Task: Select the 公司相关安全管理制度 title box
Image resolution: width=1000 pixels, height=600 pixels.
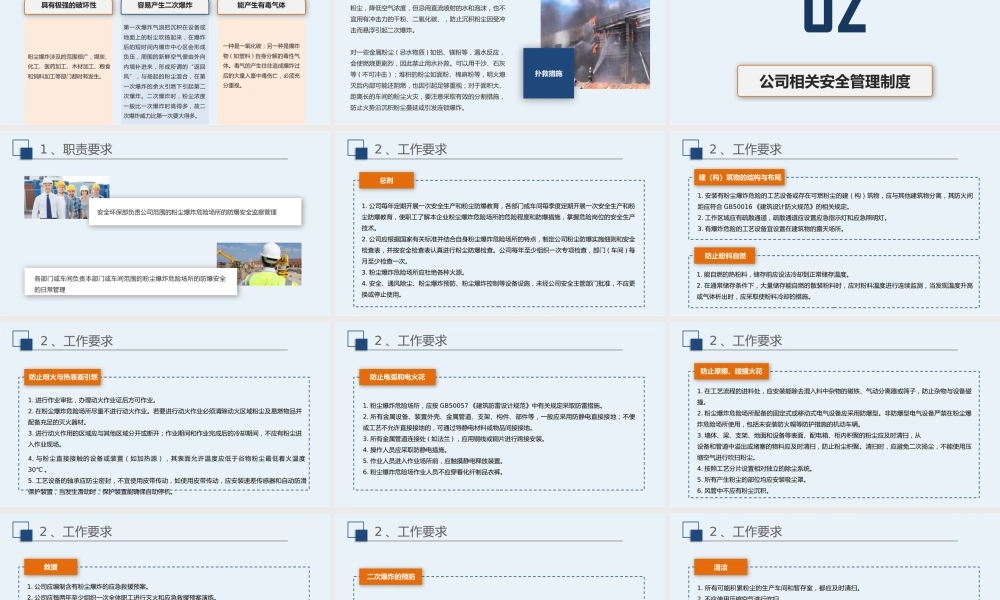Action: click(835, 81)
